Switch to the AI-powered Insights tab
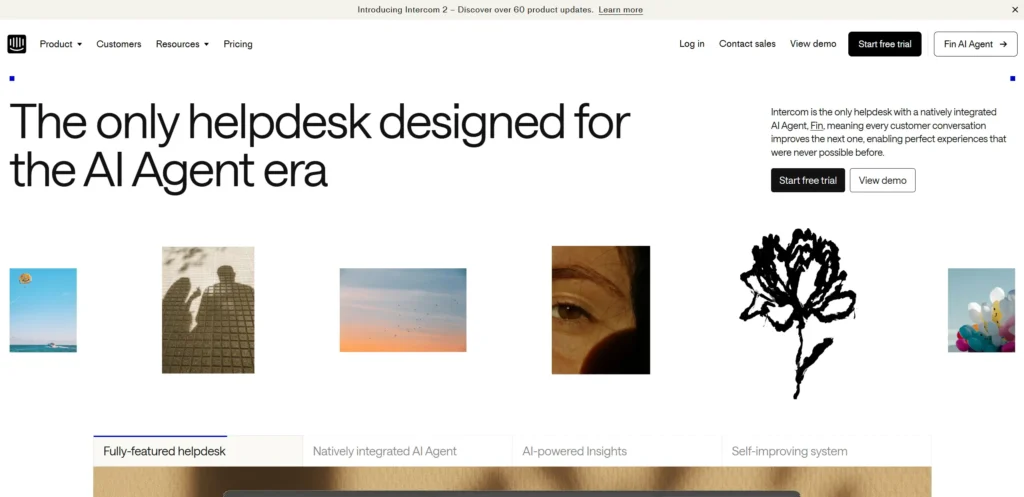 [x=617, y=451]
